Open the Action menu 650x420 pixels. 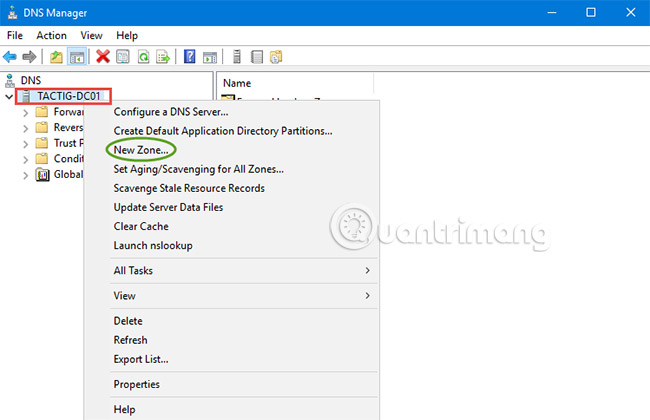point(51,36)
